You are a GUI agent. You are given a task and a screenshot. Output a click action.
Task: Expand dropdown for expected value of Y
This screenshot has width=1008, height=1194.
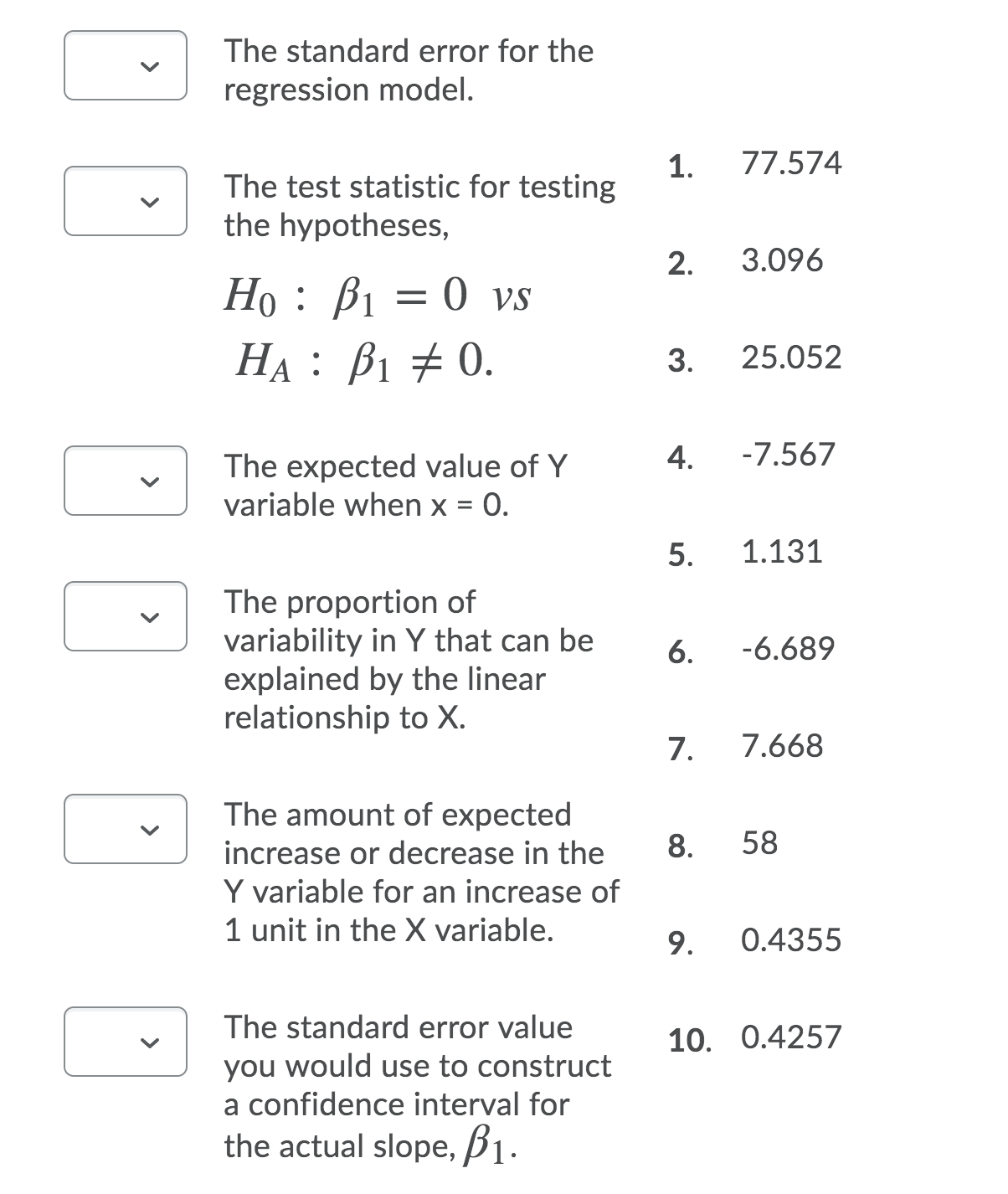click(126, 481)
